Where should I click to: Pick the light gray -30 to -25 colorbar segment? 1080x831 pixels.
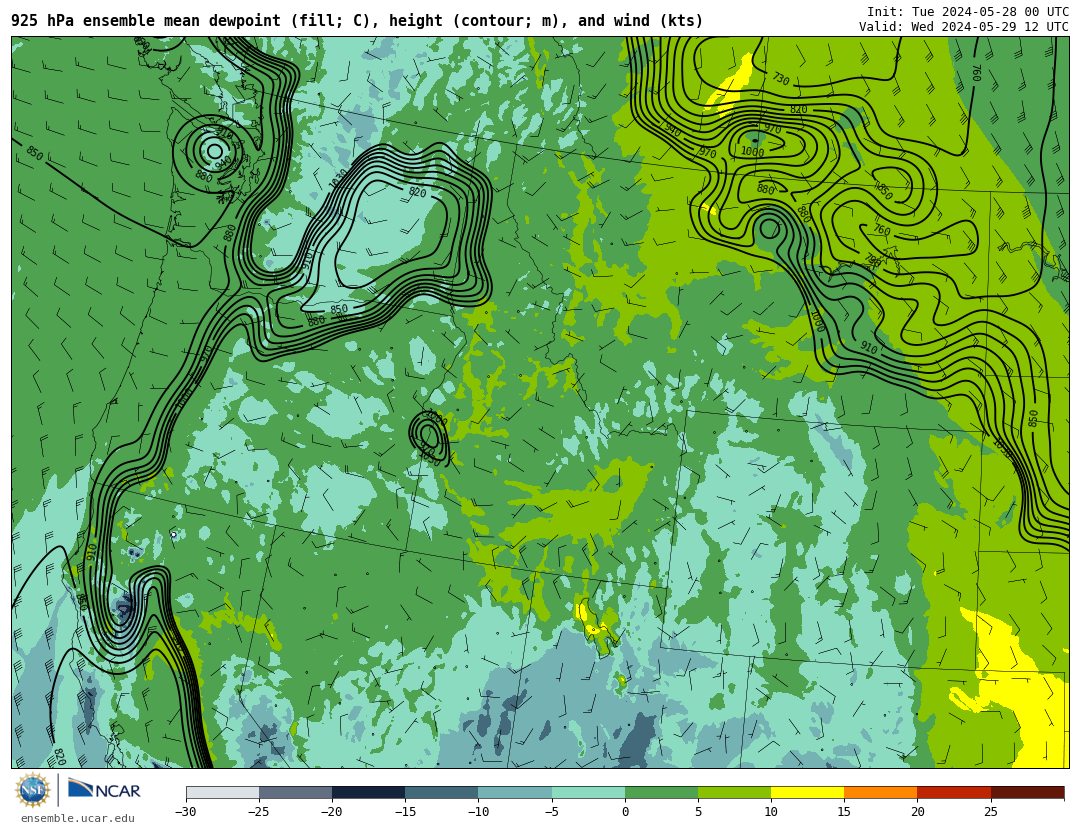click(x=222, y=792)
